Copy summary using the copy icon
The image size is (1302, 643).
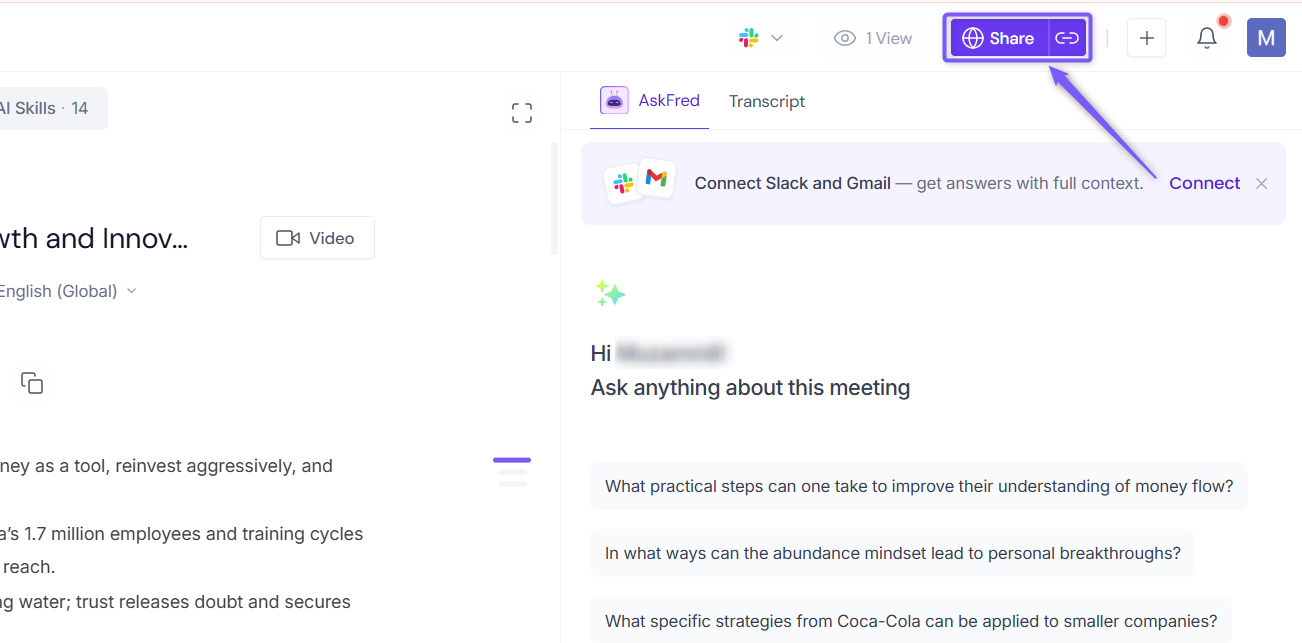[x=32, y=383]
